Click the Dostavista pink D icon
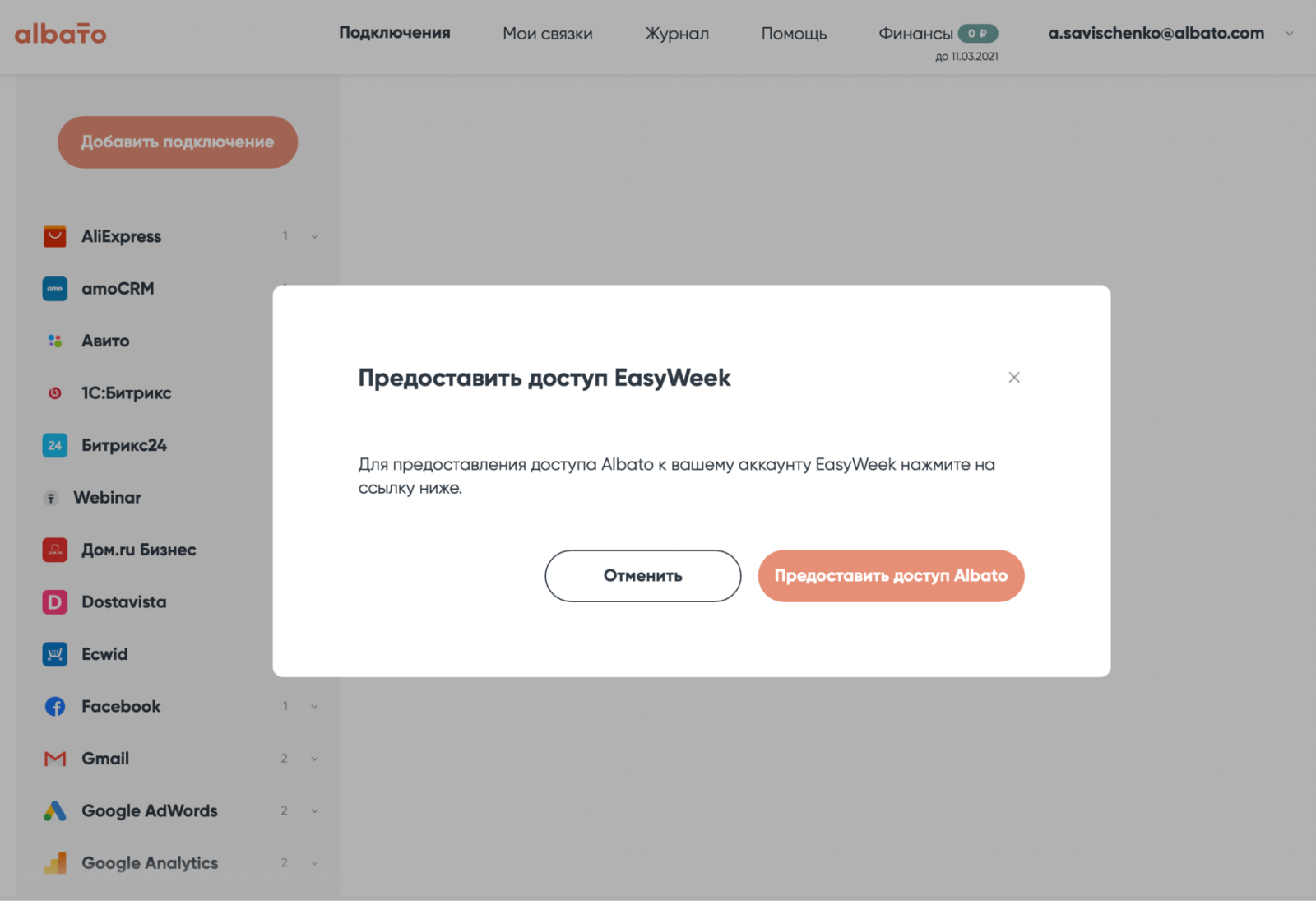The height and width of the screenshot is (901, 1316). (x=54, y=602)
